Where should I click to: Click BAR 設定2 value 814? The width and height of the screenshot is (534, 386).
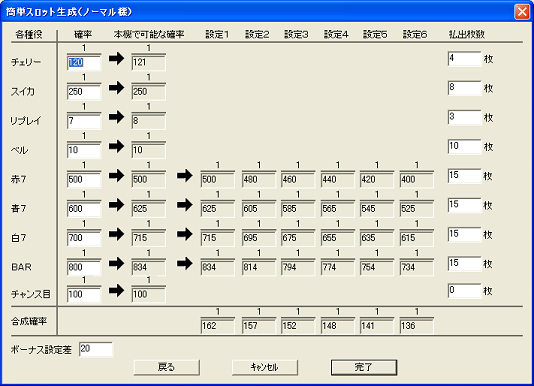[x=258, y=267]
